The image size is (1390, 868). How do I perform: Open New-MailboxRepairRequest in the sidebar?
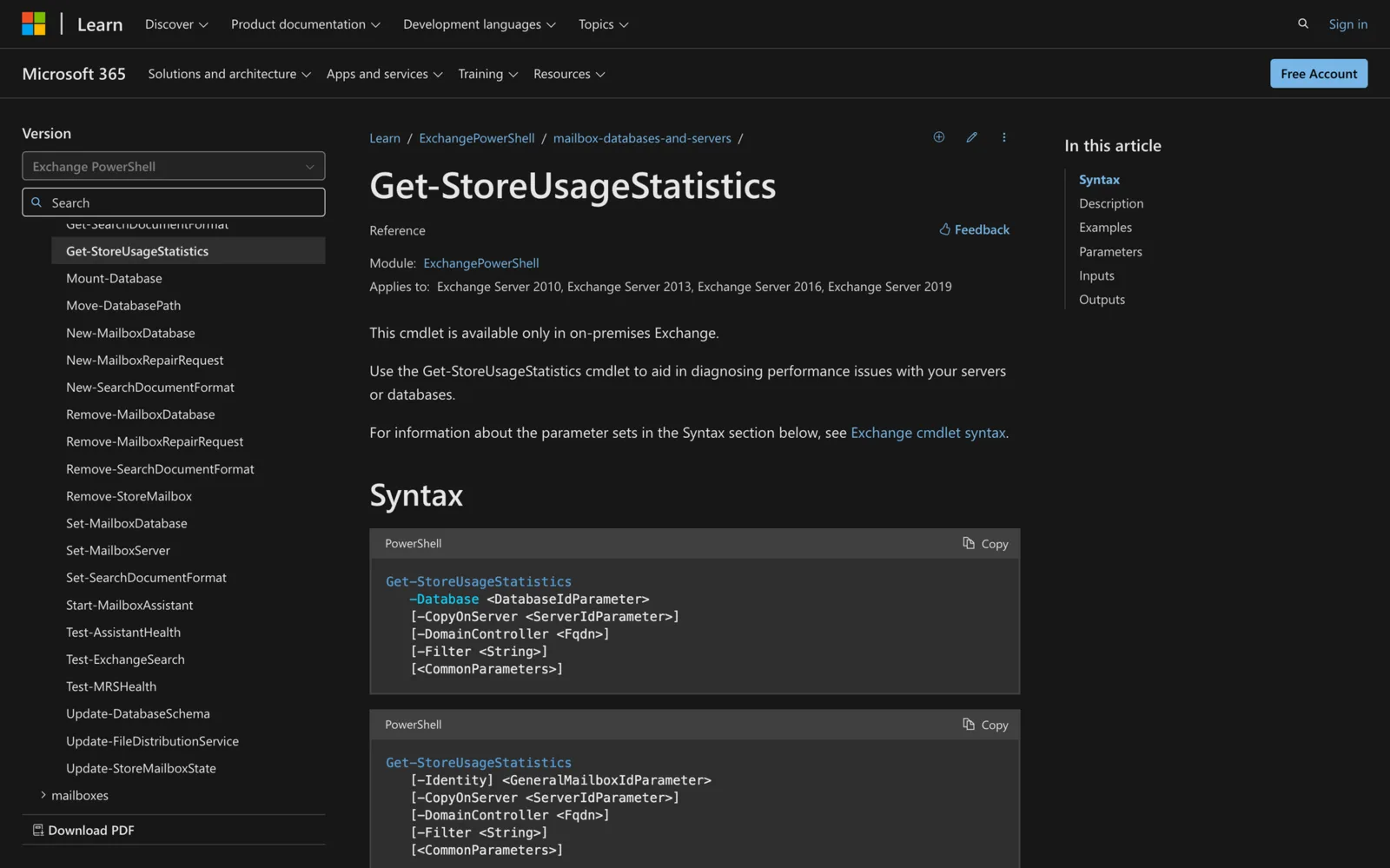click(144, 360)
